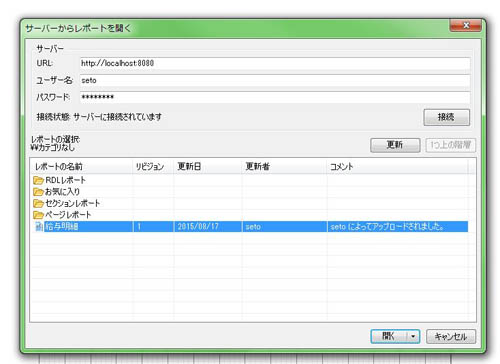Sort by コメント column header
This screenshot has height=364, width=500.
(x=397, y=166)
